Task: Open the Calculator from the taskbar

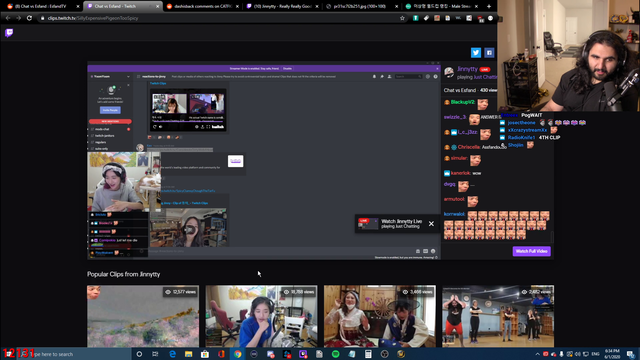Action: click(x=368, y=354)
